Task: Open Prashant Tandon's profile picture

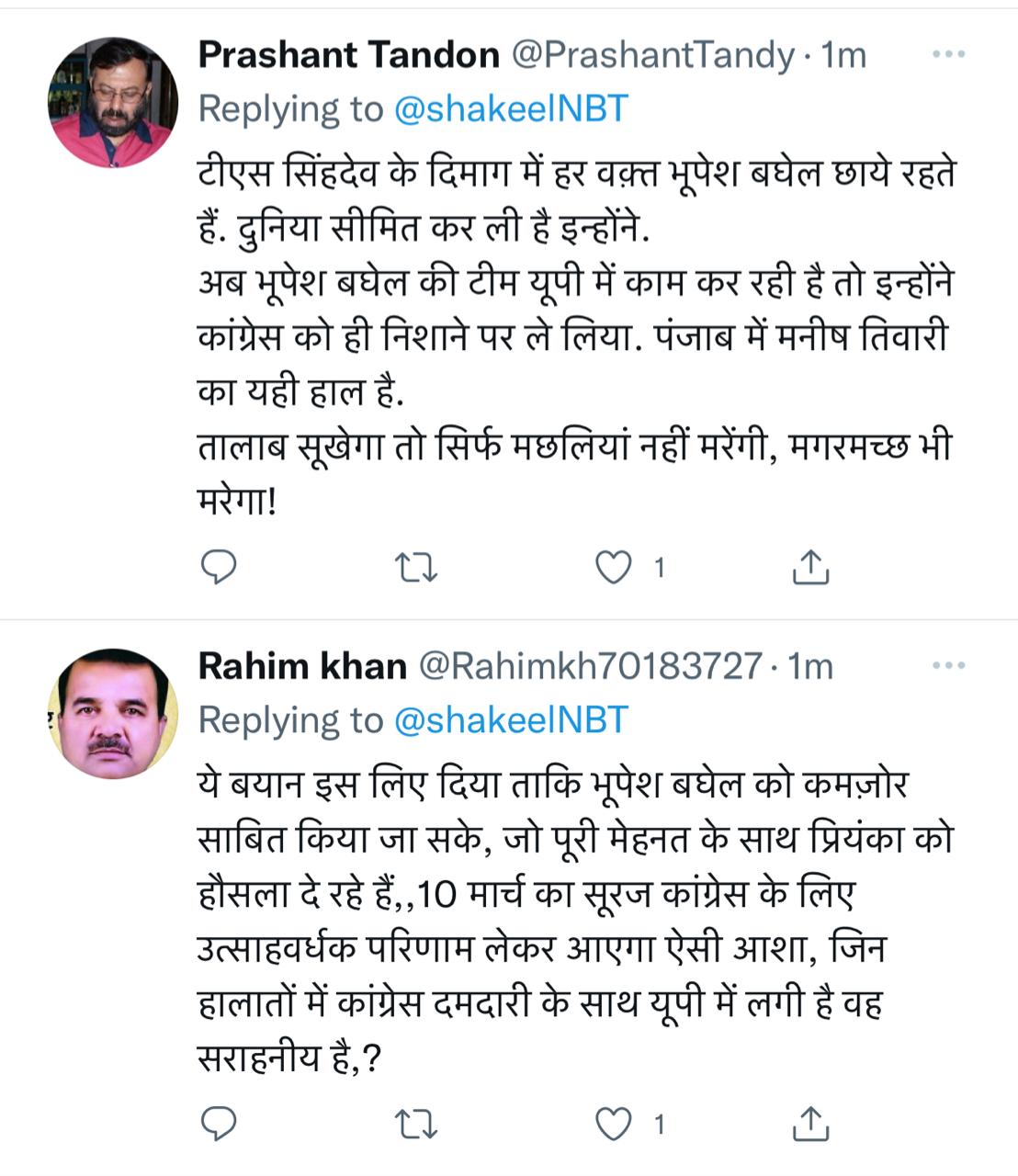Action: [x=113, y=102]
